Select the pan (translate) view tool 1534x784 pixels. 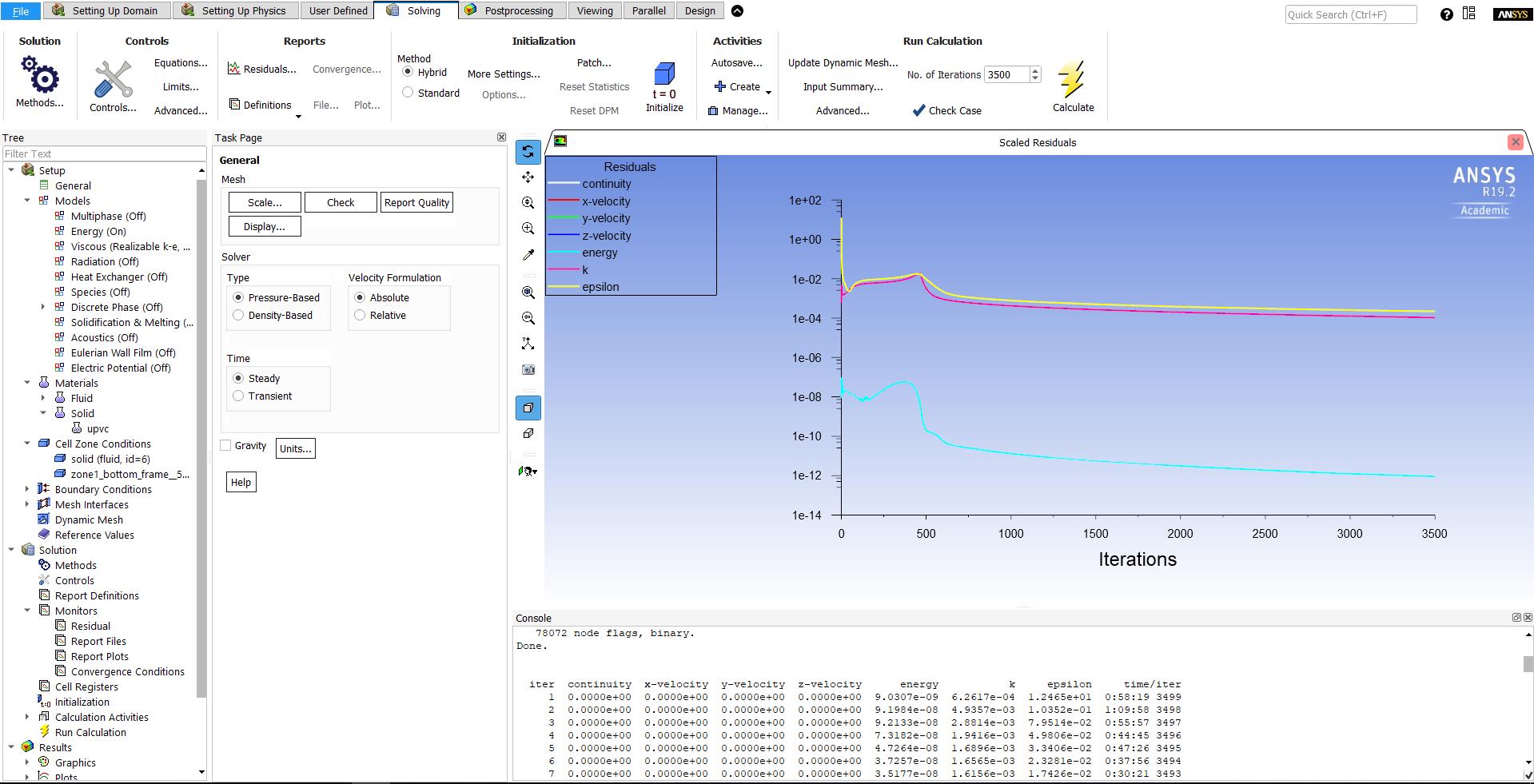tap(528, 177)
